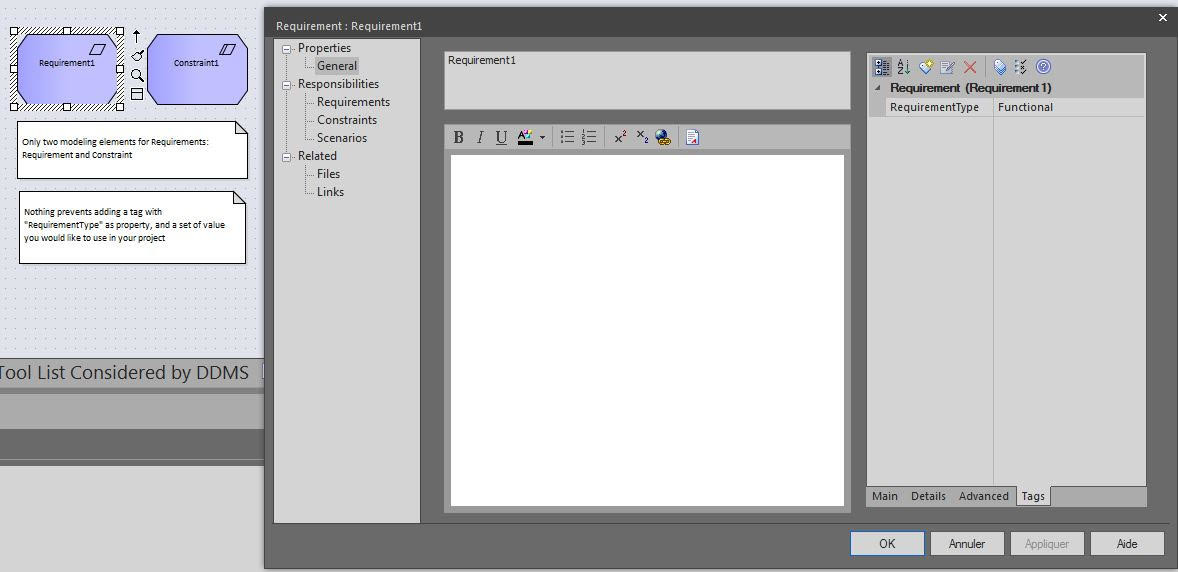The image size is (1178, 572).
Task: Click the Requirement1 name field
Action: (647, 80)
